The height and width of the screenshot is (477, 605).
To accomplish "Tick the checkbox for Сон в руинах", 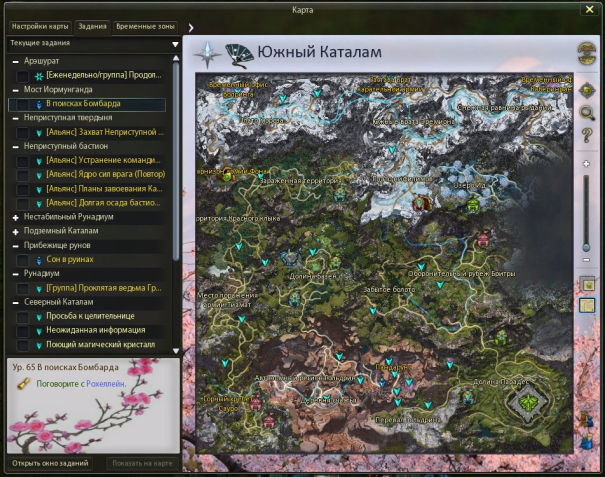I will [22, 259].
